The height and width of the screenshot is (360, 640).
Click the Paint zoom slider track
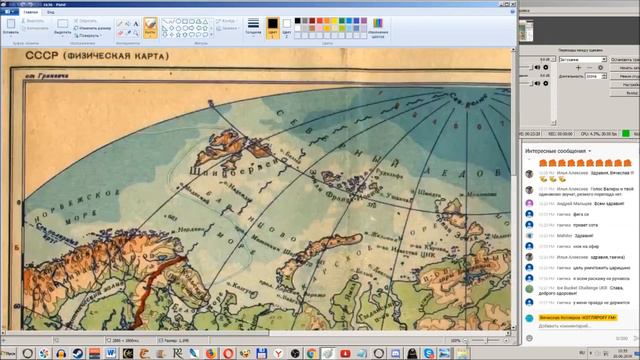click(x=486, y=340)
